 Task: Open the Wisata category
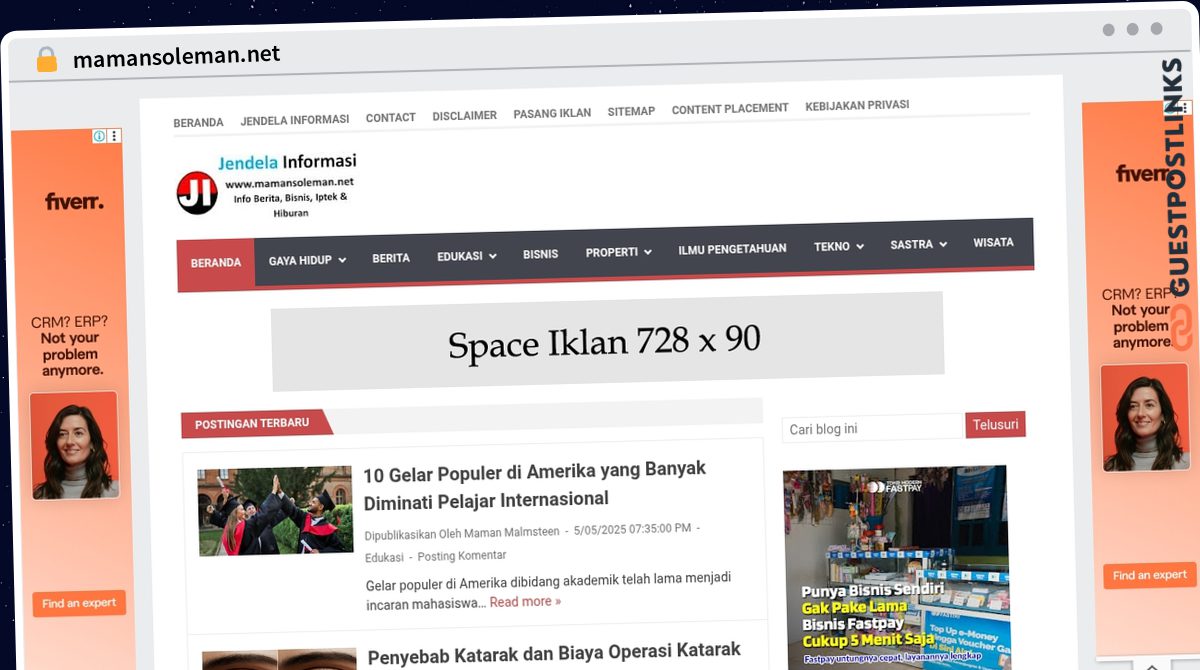(x=993, y=243)
